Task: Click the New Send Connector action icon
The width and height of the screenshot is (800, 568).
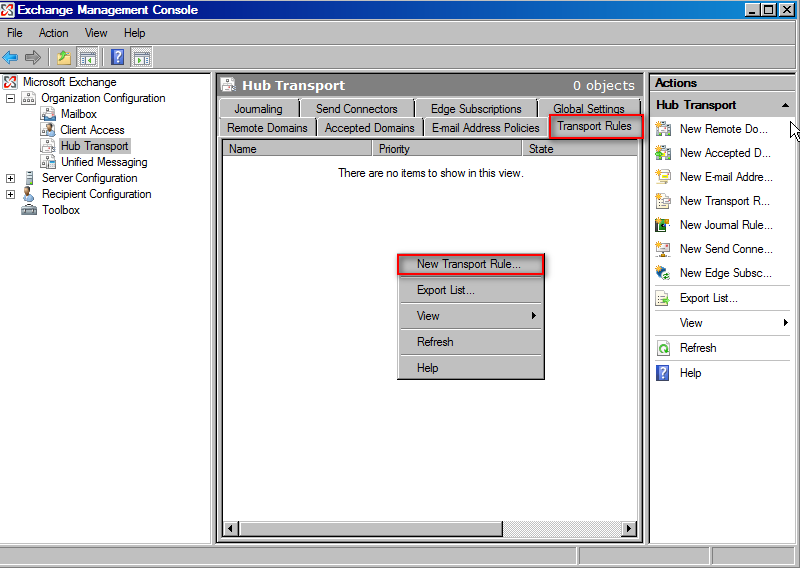Action: point(663,249)
